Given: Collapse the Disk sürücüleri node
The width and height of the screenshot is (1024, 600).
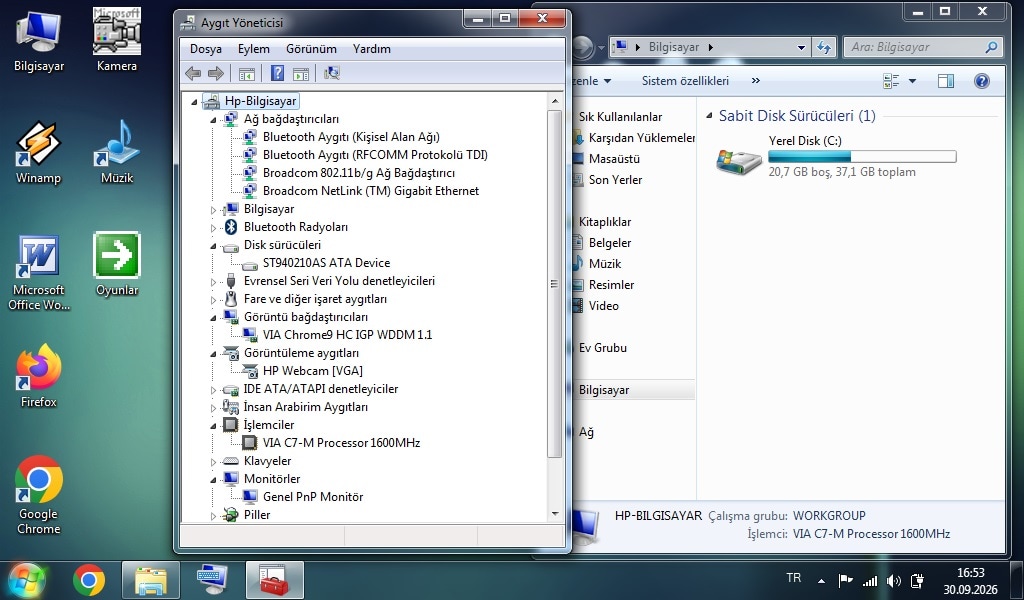Looking at the screenshot, I should (x=214, y=245).
